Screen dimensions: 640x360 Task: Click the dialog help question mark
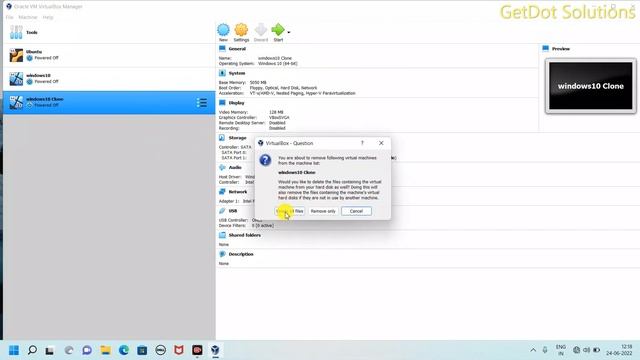[x=362, y=143]
